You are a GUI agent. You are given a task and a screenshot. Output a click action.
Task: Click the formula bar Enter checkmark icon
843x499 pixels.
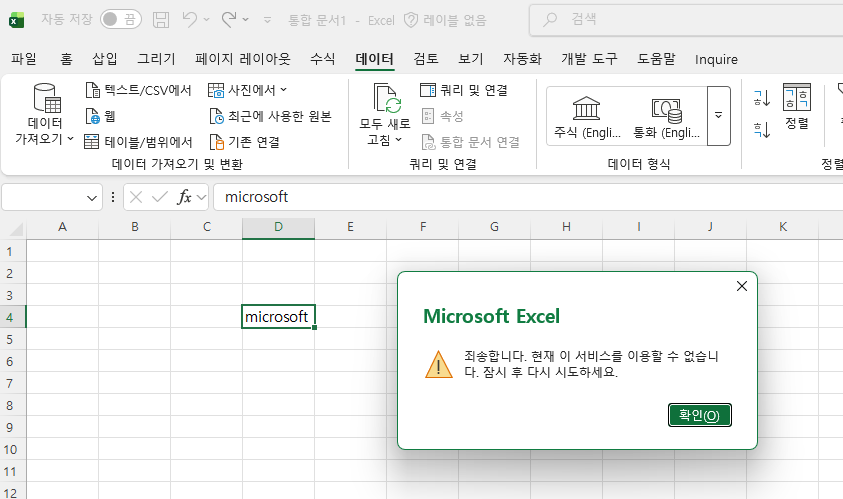(x=160, y=197)
